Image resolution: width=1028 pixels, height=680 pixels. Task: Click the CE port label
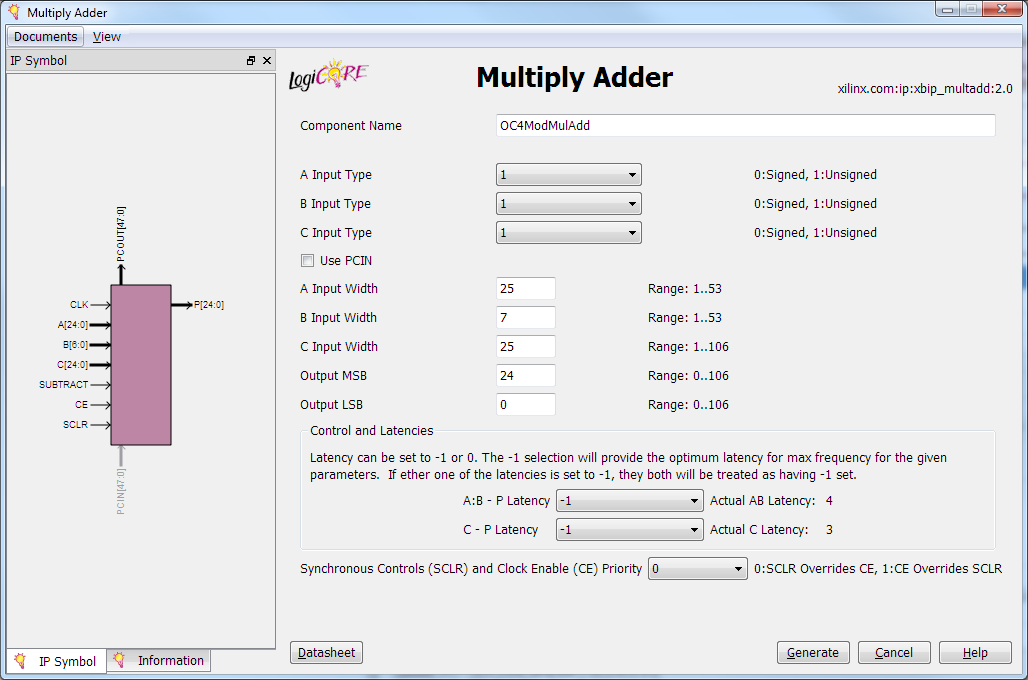tap(81, 405)
